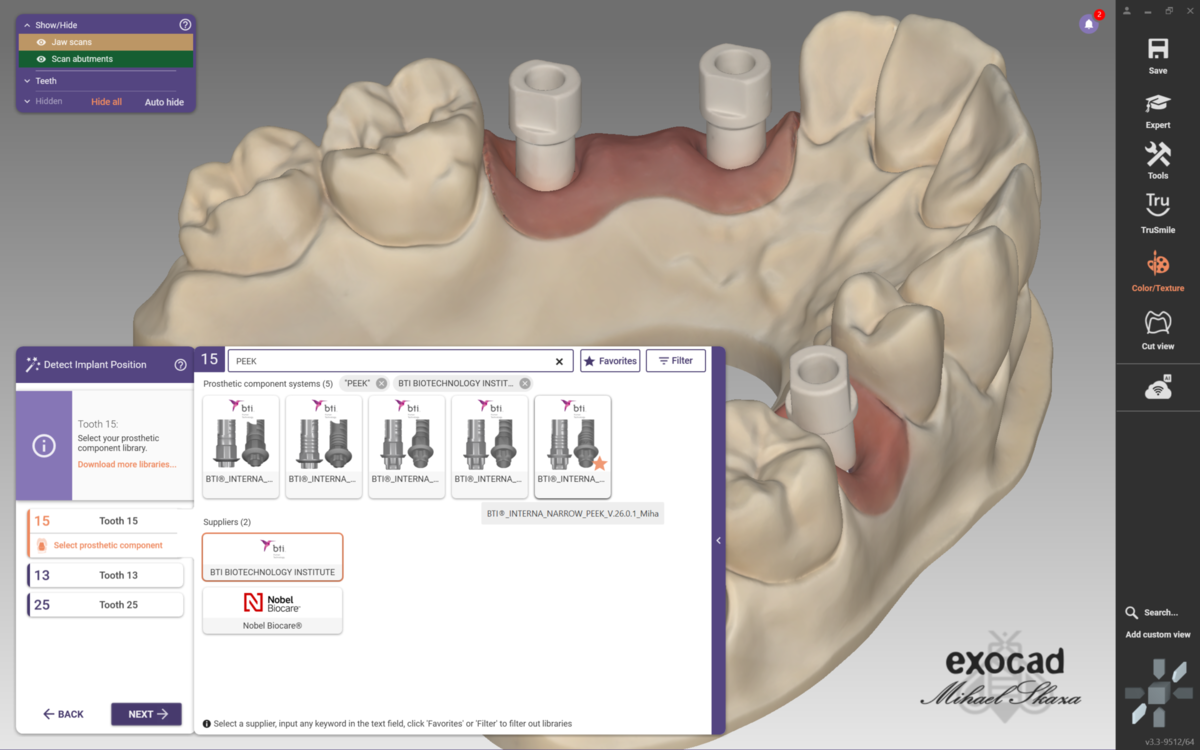Toggle visibility of Scan abutments
1200x750 pixels.
[x=41, y=59]
